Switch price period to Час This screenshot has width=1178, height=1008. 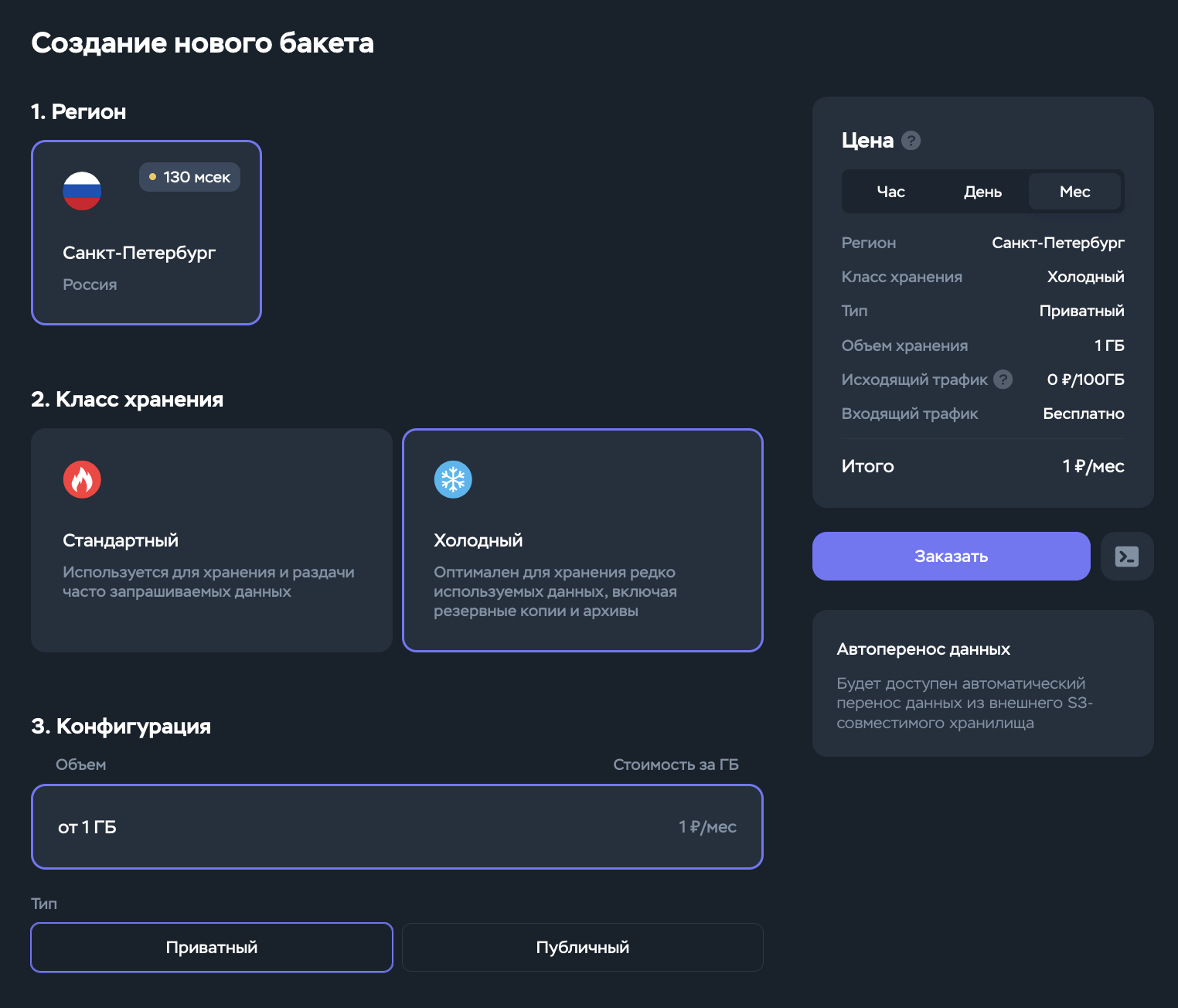click(890, 192)
